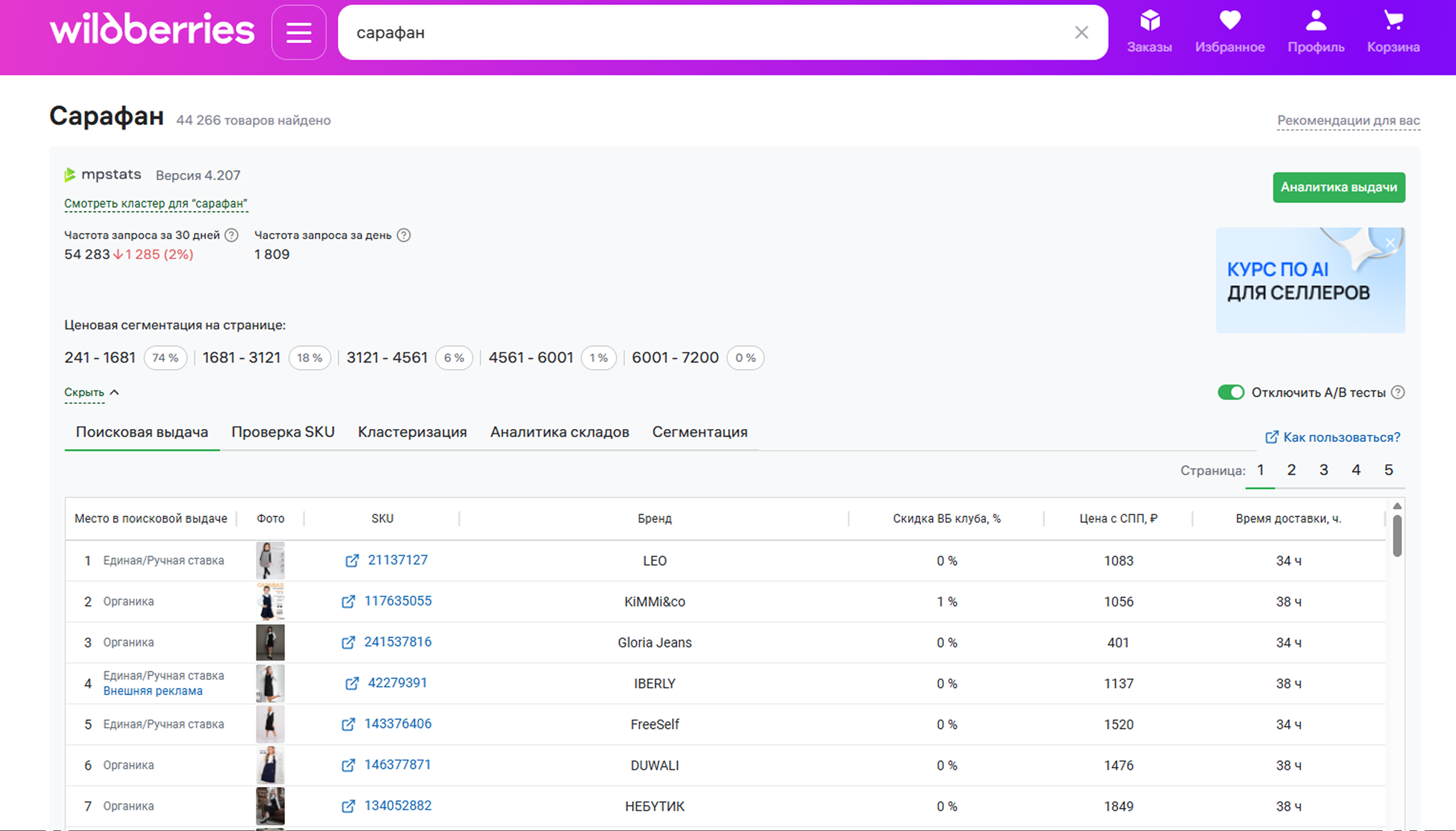Open external link icon for SKU 241537816
Screen dimensions: 1456x831
click(349, 643)
